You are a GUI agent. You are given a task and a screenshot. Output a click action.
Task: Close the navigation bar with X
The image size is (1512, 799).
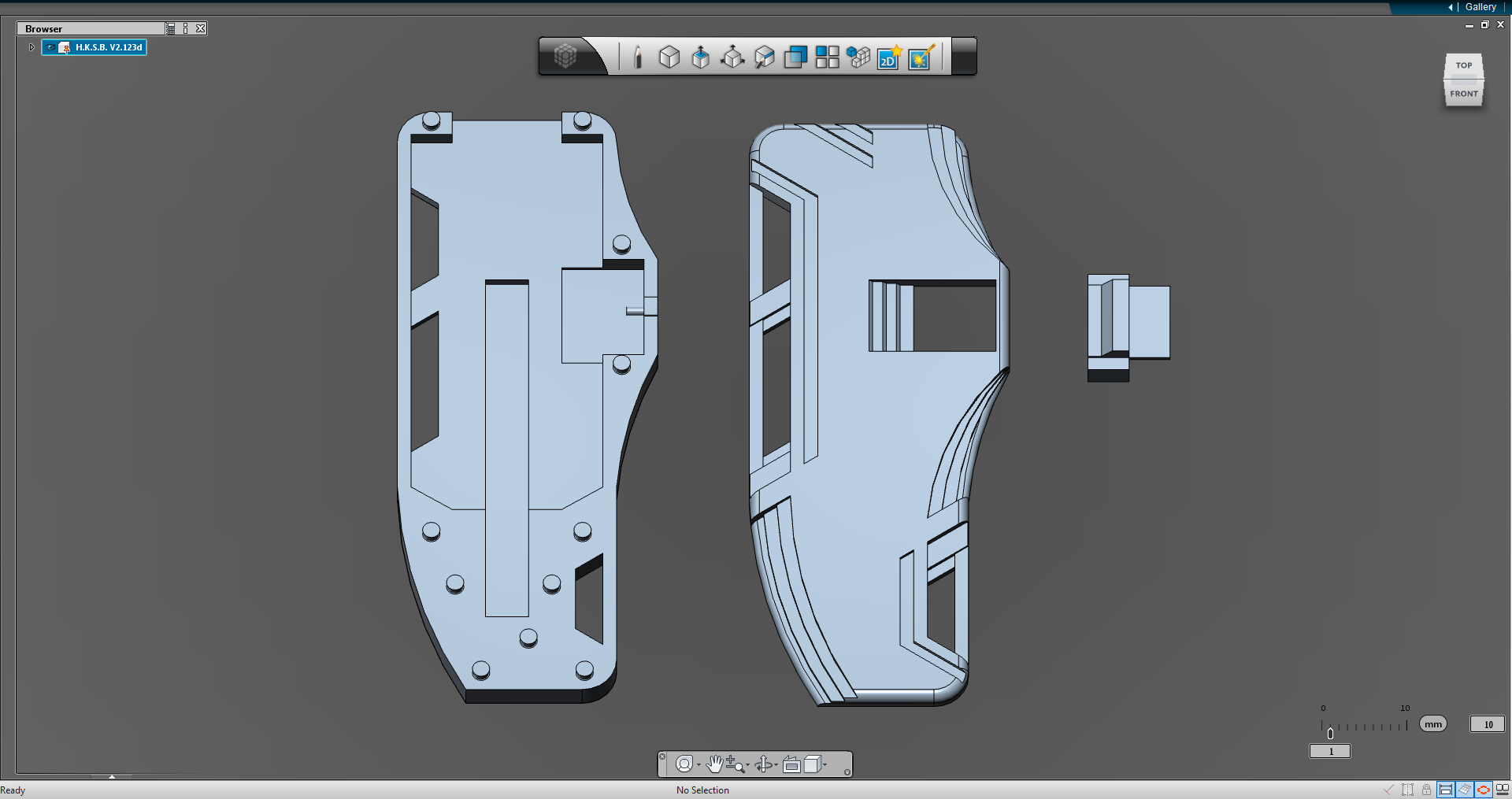point(662,756)
